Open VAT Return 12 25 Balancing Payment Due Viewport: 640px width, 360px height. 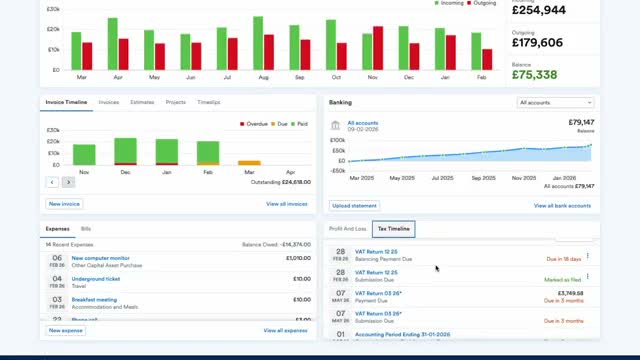pyautogui.click(x=376, y=252)
